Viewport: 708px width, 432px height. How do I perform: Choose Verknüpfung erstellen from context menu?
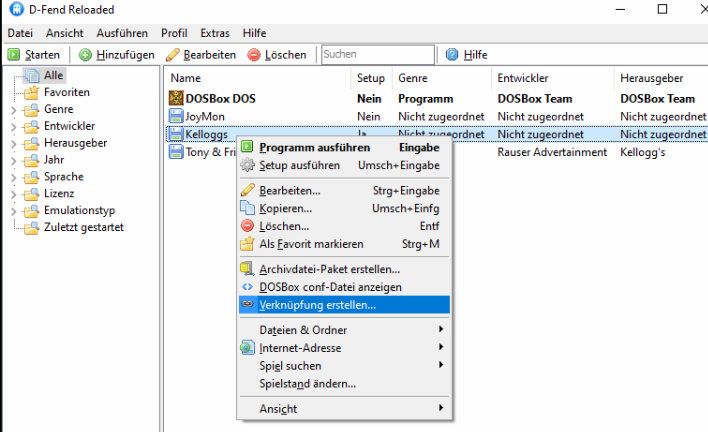click(x=317, y=305)
